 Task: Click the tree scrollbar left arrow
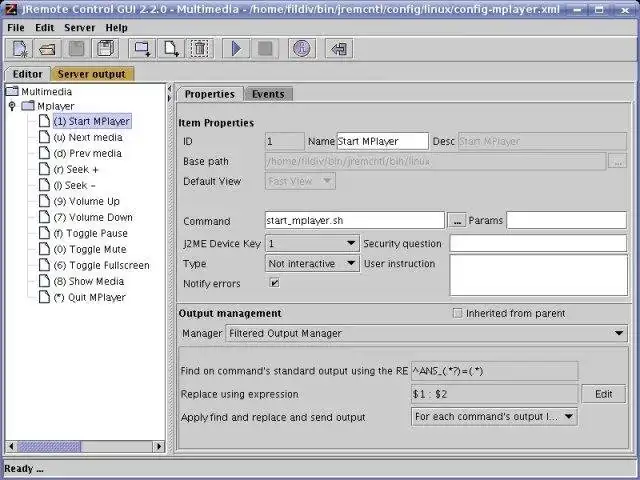click(11, 447)
